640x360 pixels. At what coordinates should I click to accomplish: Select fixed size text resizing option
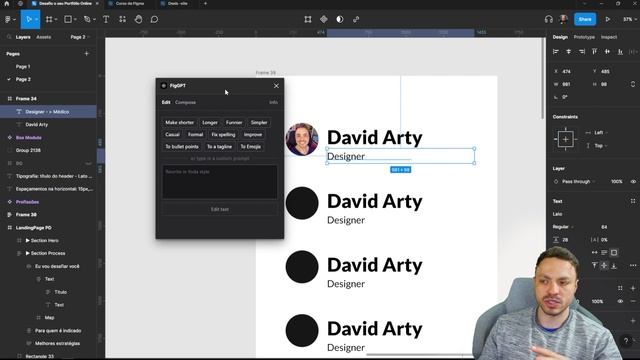(x=614, y=253)
